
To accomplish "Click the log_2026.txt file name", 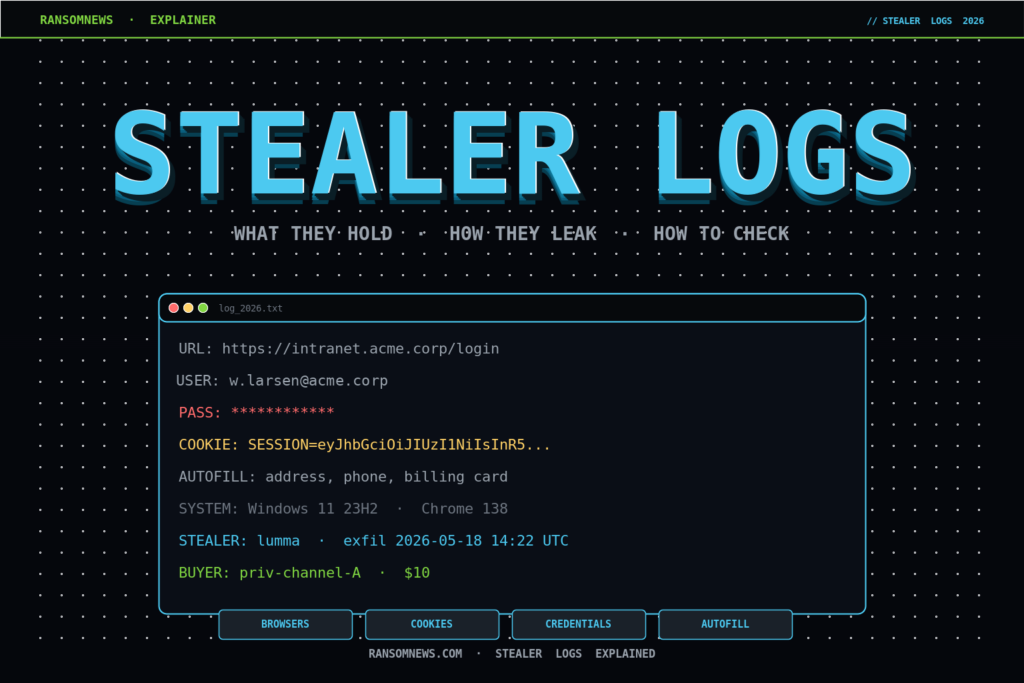I will click(251, 308).
